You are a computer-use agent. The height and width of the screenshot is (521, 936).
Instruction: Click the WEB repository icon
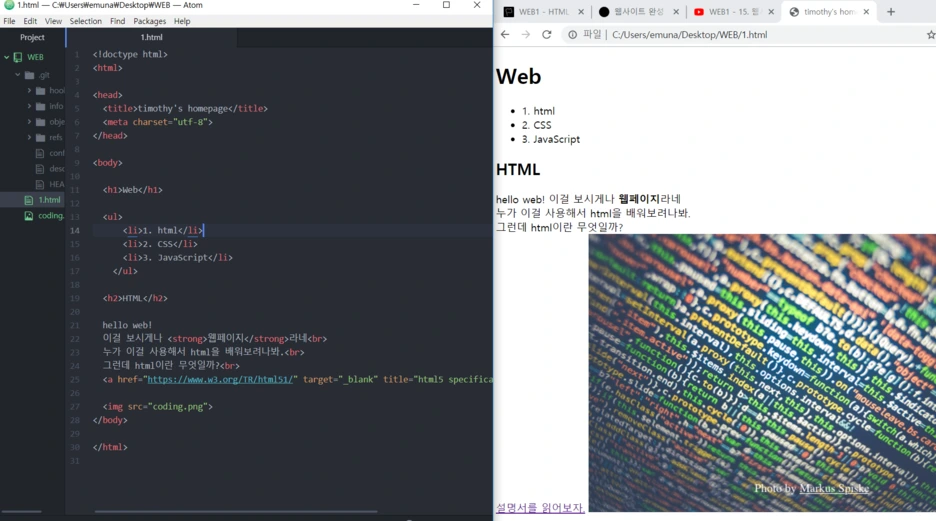[18, 57]
